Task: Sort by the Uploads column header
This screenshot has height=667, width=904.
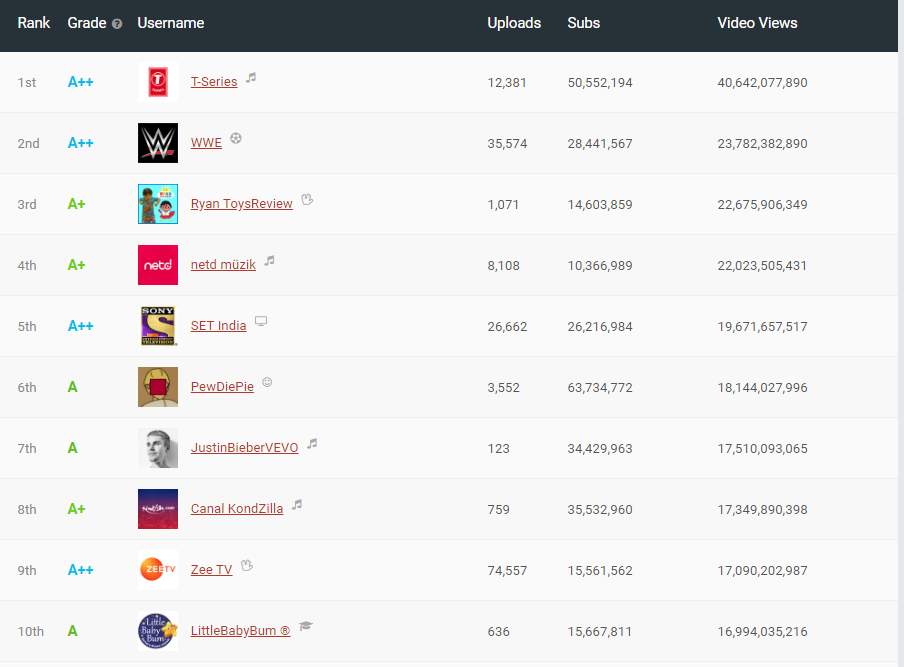Action: (x=514, y=23)
